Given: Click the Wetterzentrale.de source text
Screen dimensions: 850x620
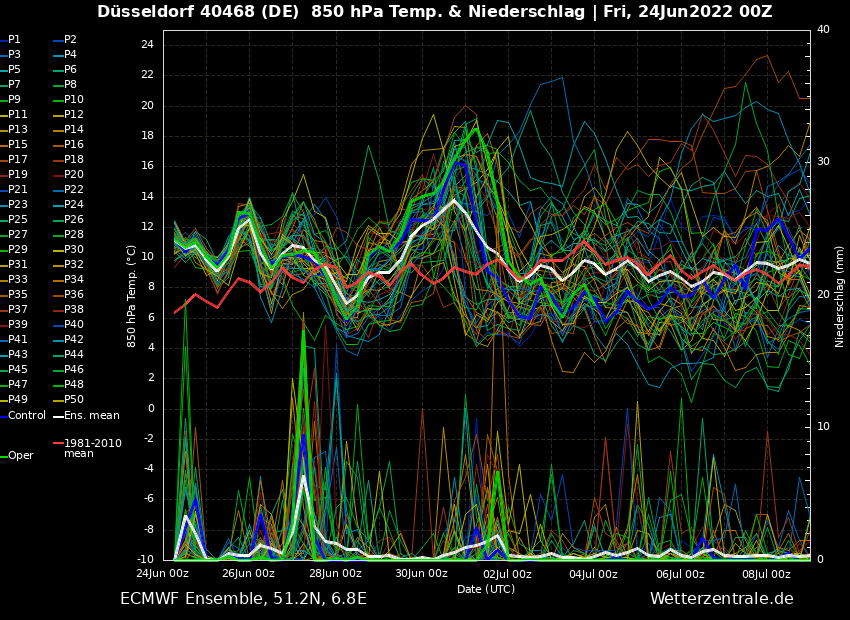Looking at the screenshot, I should pyautogui.click(x=721, y=599).
